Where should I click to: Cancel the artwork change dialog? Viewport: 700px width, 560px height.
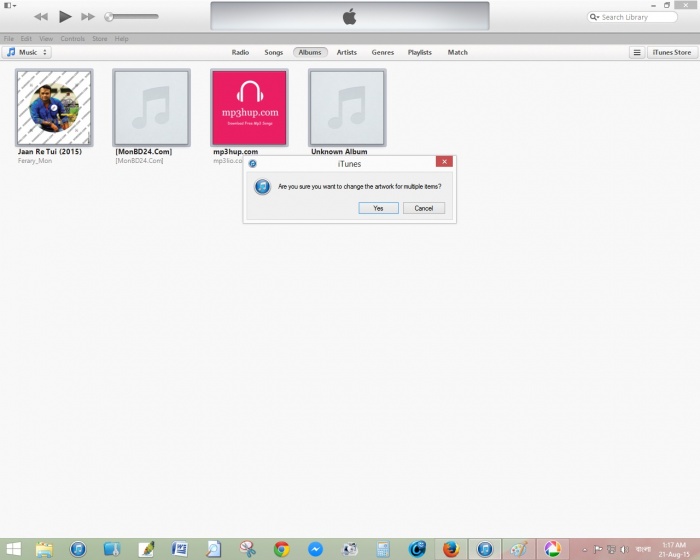point(424,208)
